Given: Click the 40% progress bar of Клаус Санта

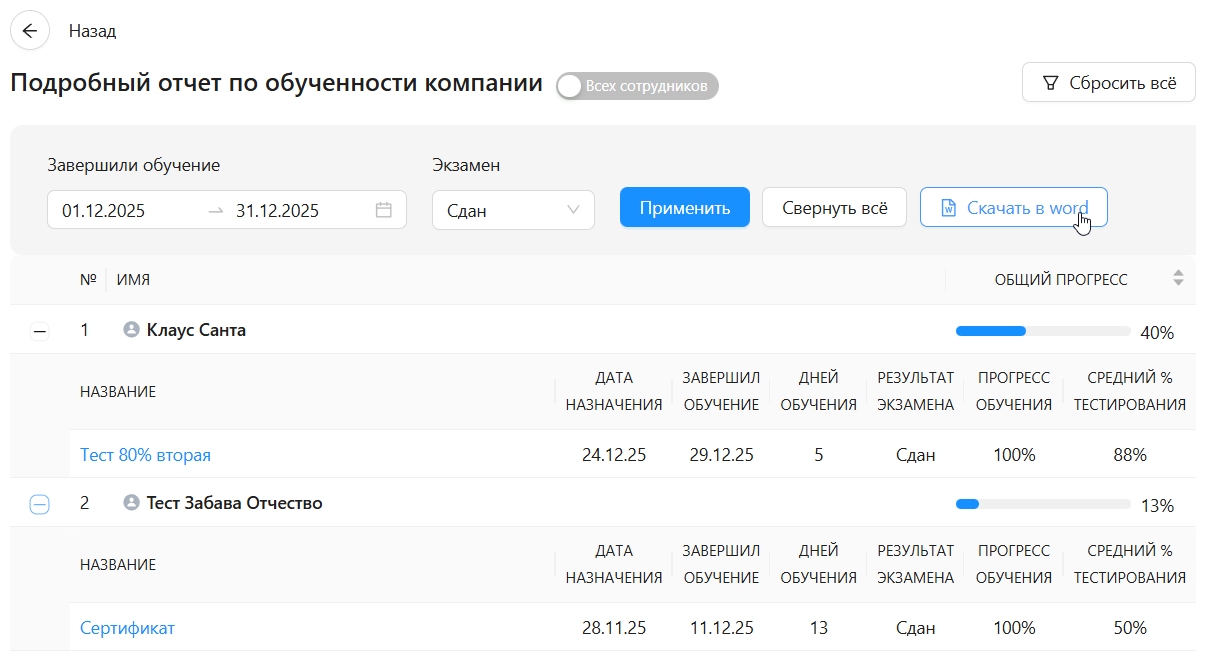Looking at the screenshot, I should (x=1043, y=331).
